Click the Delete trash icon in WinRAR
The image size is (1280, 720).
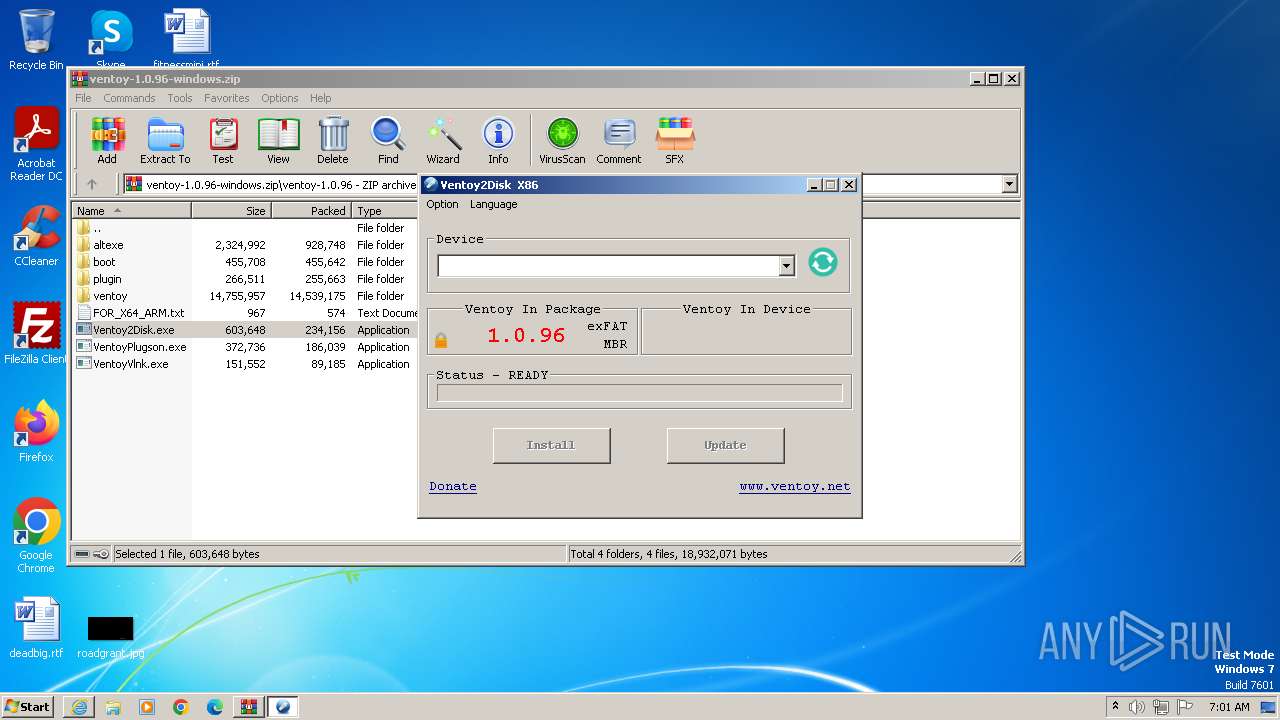(x=333, y=141)
